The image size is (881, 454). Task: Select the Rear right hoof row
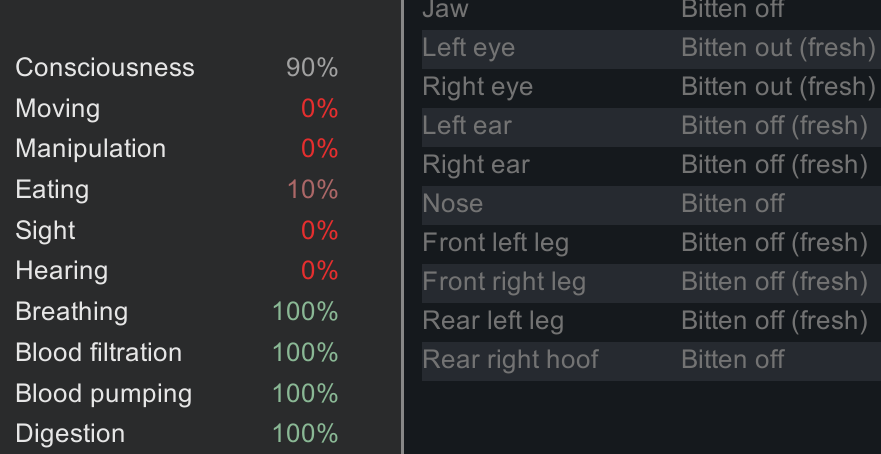pos(650,360)
